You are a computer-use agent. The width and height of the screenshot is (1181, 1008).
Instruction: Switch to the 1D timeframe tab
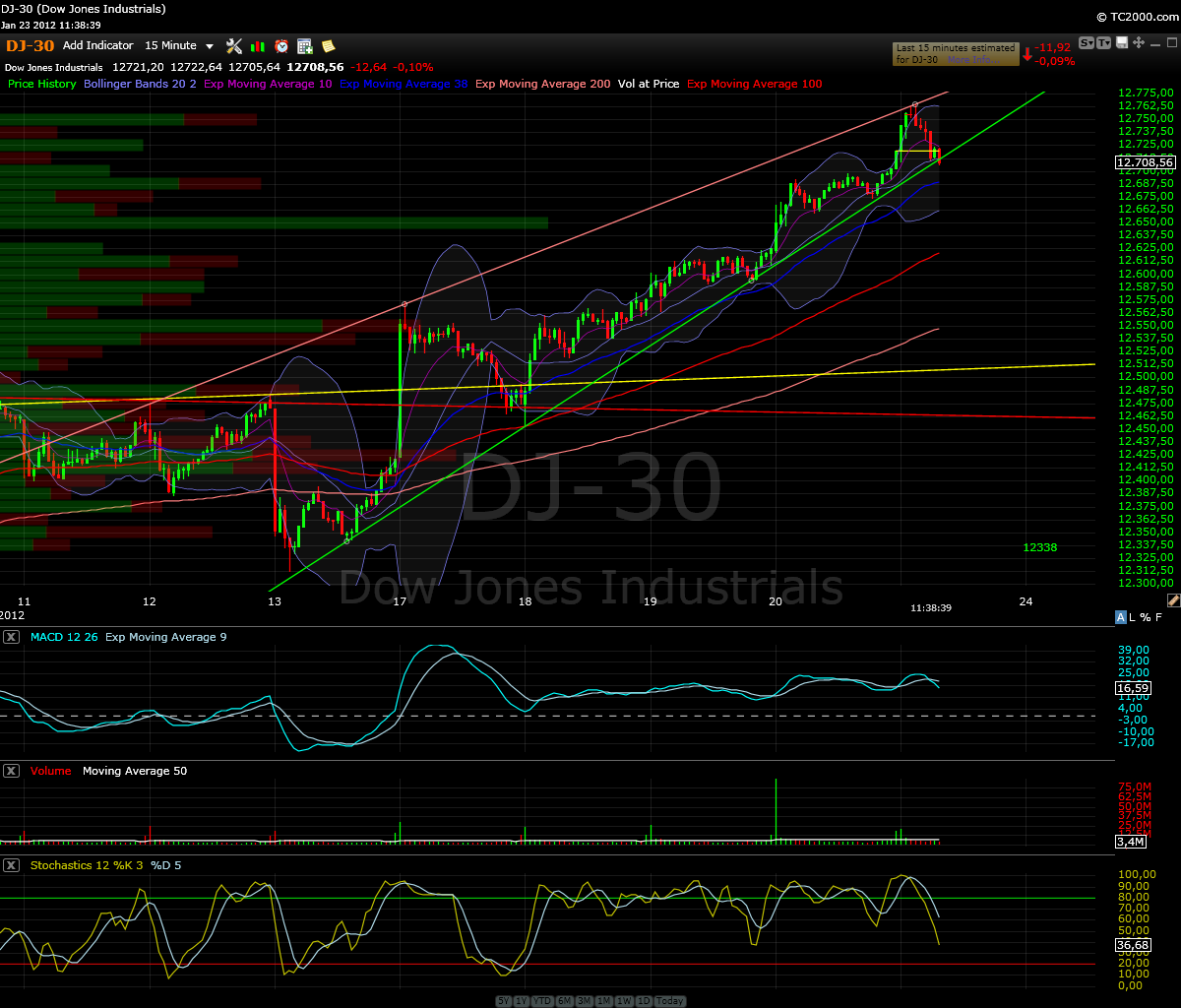click(x=646, y=1000)
